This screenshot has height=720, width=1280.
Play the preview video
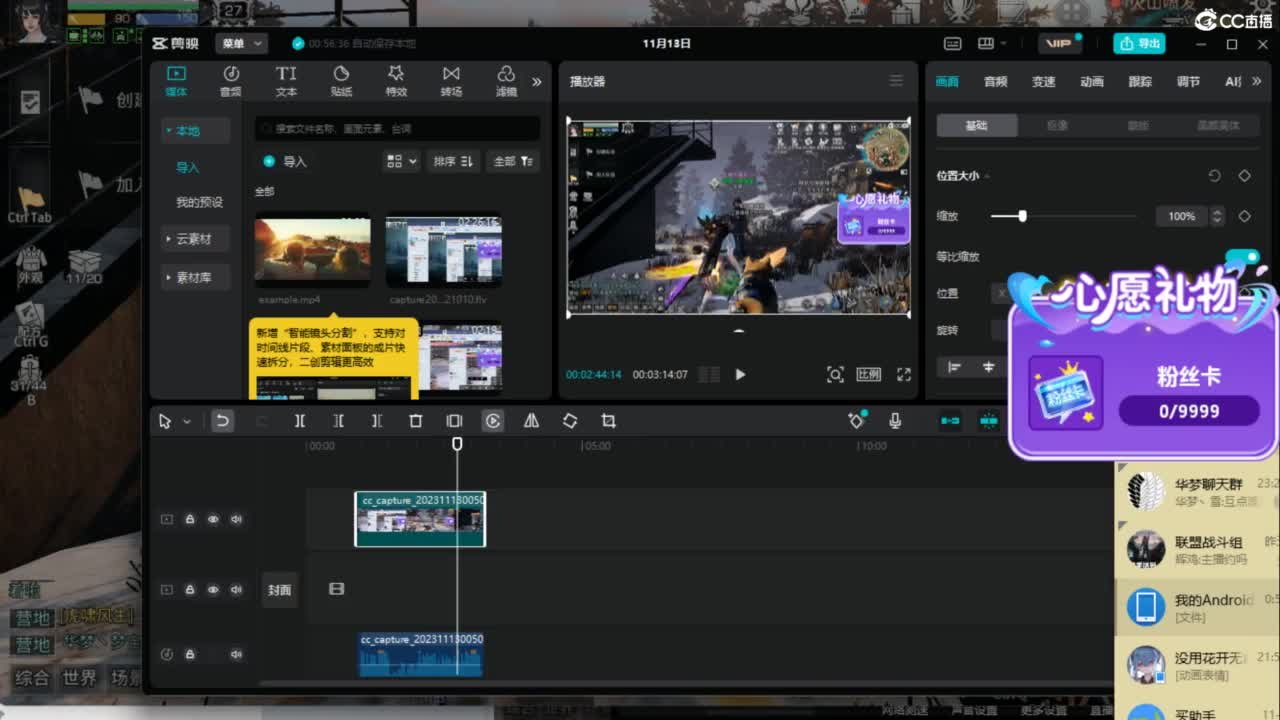[x=740, y=374]
